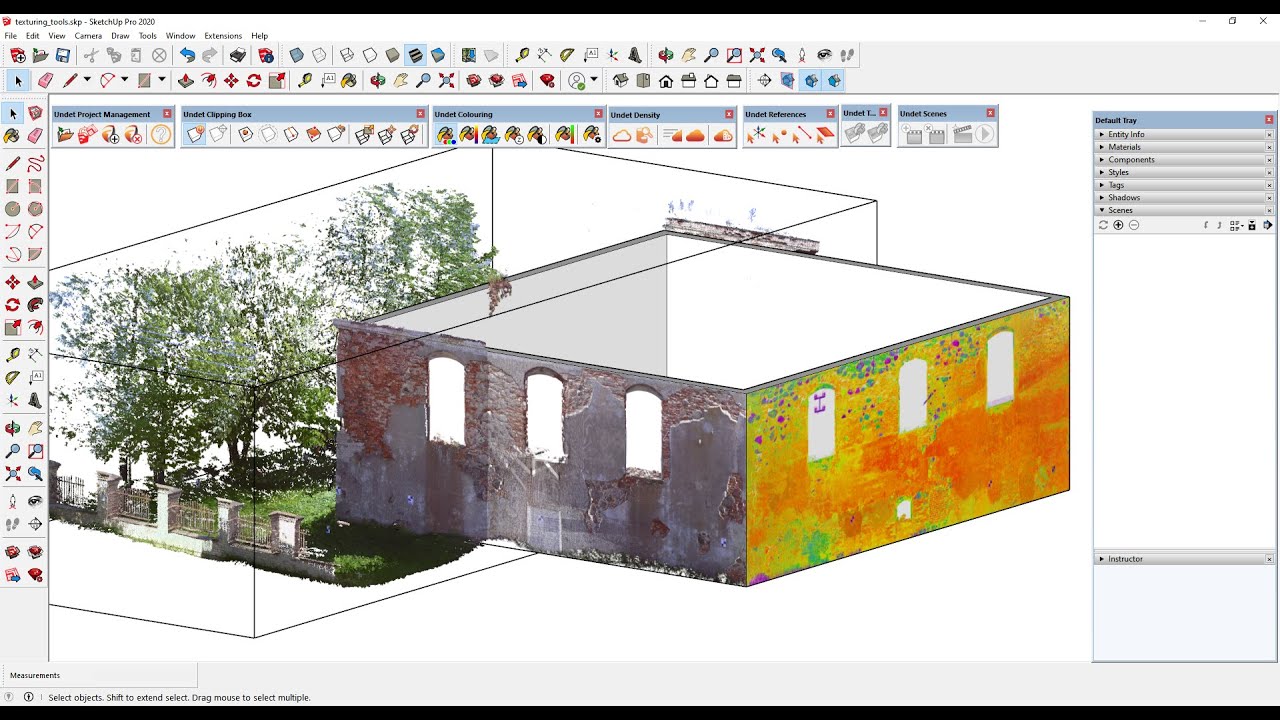Click the Measurements input box
This screenshot has width=1280, height=720.
pos(99,675)
